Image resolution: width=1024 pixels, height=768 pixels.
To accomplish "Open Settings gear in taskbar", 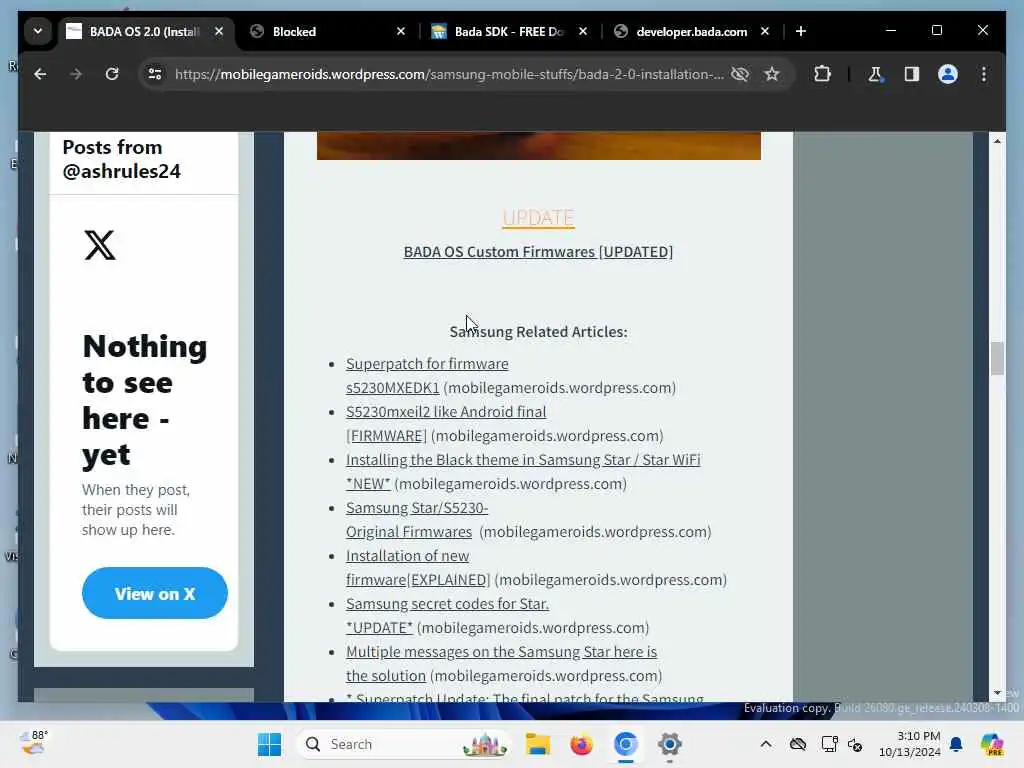I will pyautogui.click(x=669, y=744).
